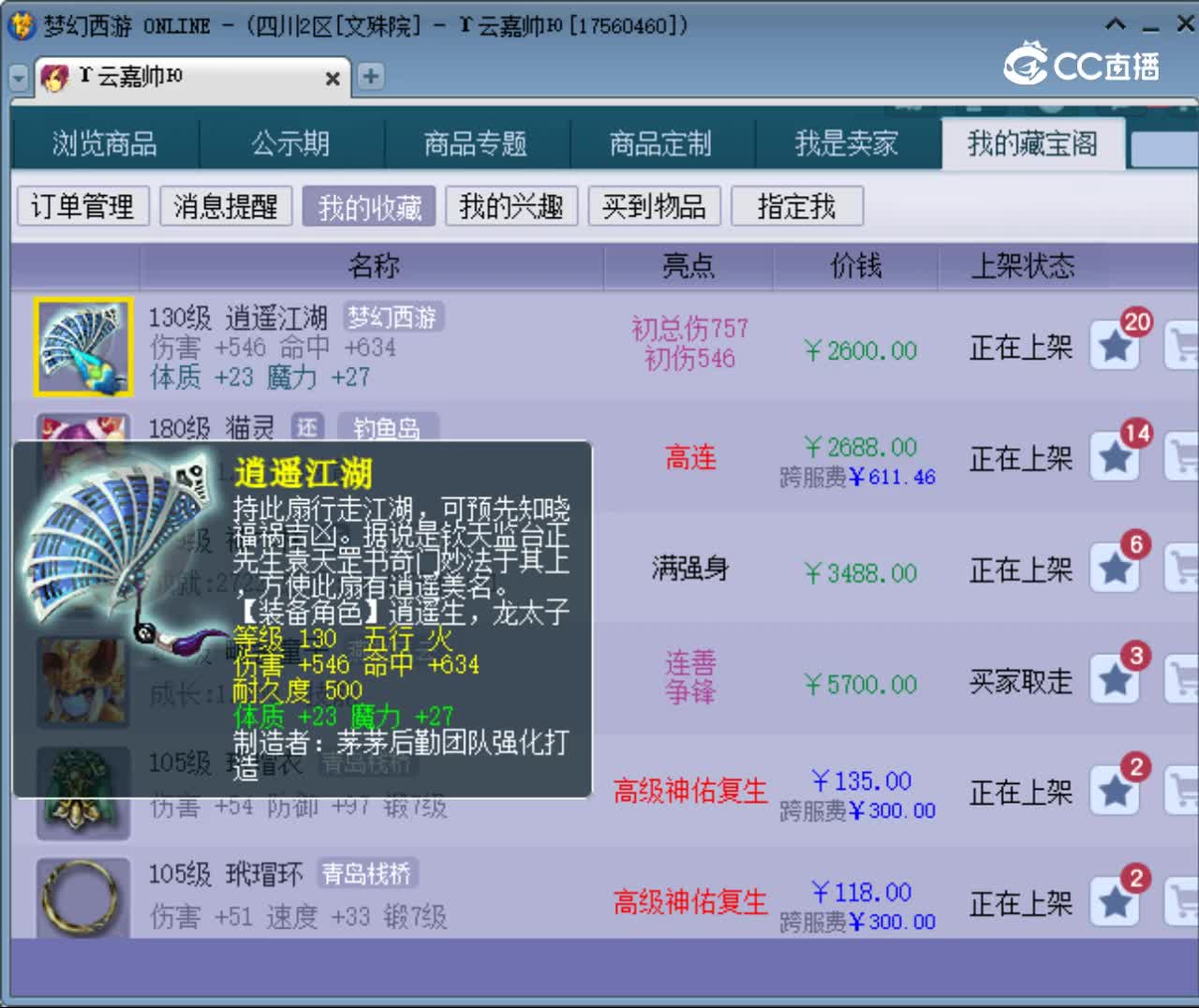Screen dimensions: 1199x1008
Task: Sort by 价钱 column header
Action: pos(856,267)
